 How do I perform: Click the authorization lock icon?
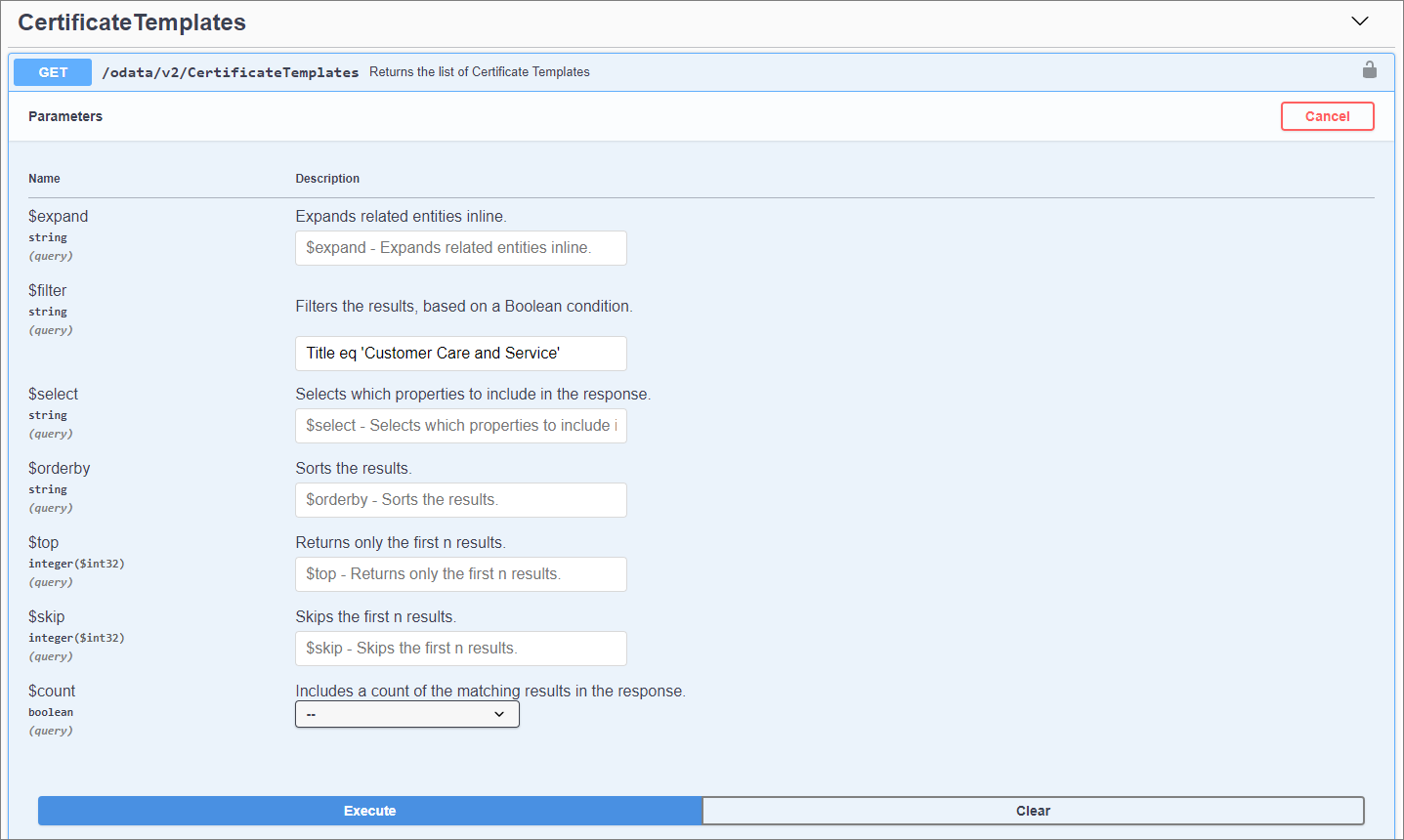point(1369,70)
